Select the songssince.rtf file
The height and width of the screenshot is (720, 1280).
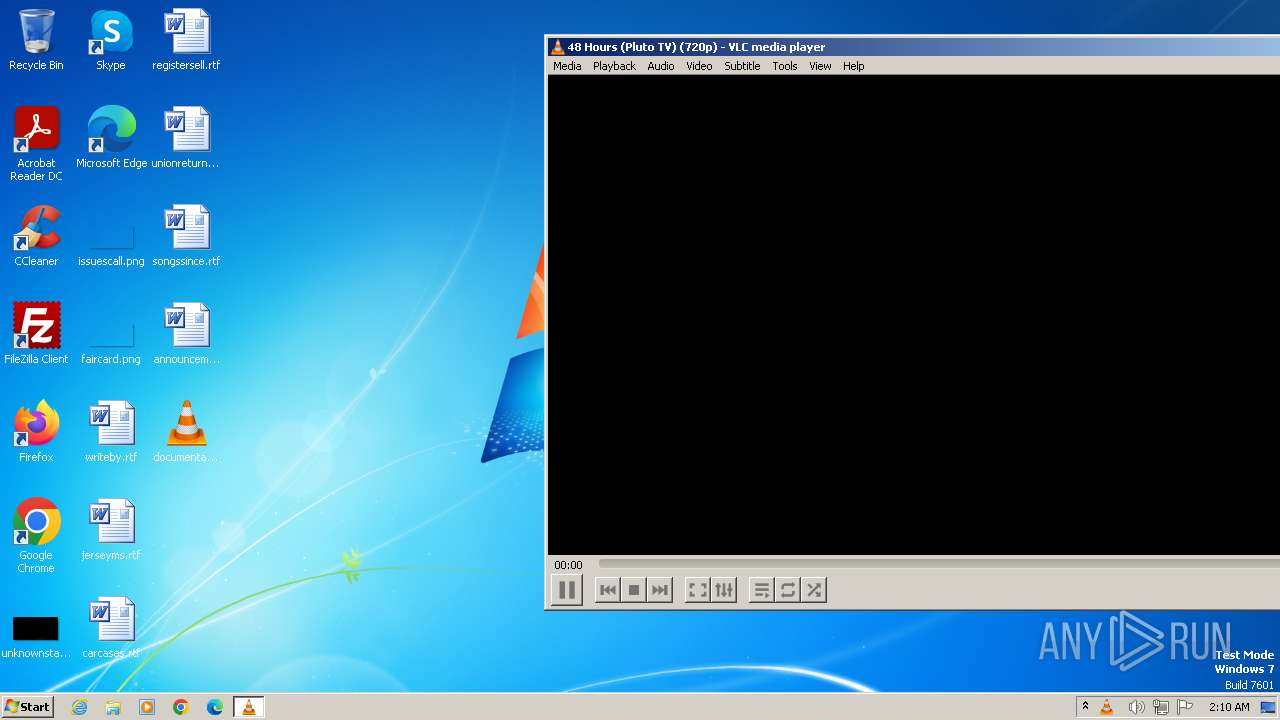point(186,236)
